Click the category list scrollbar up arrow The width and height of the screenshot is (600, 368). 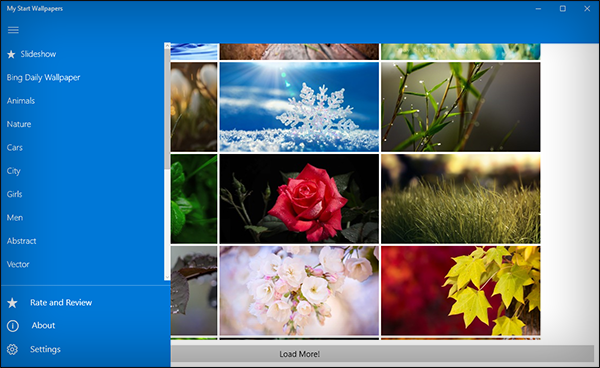[x=167, y=46]
